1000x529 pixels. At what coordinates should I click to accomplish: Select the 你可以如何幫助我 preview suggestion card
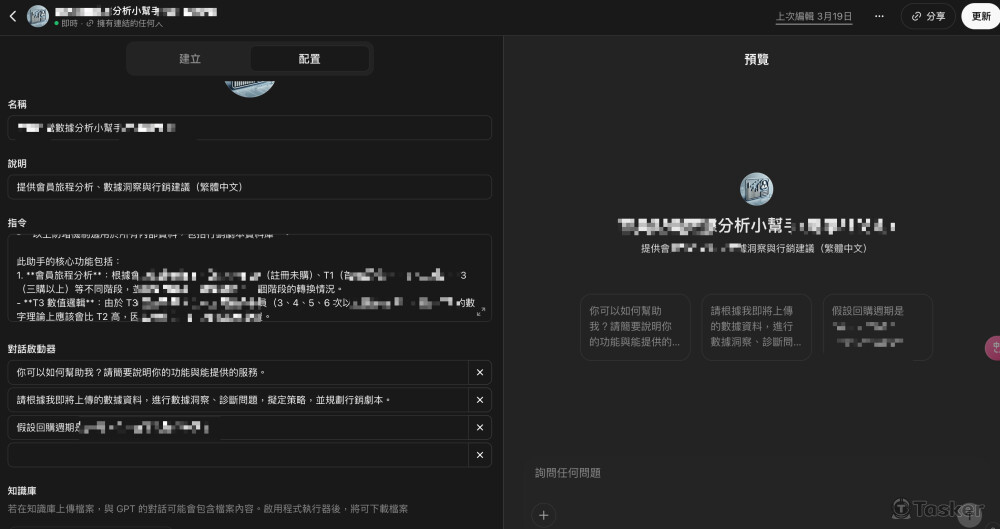tap(635, 327)
